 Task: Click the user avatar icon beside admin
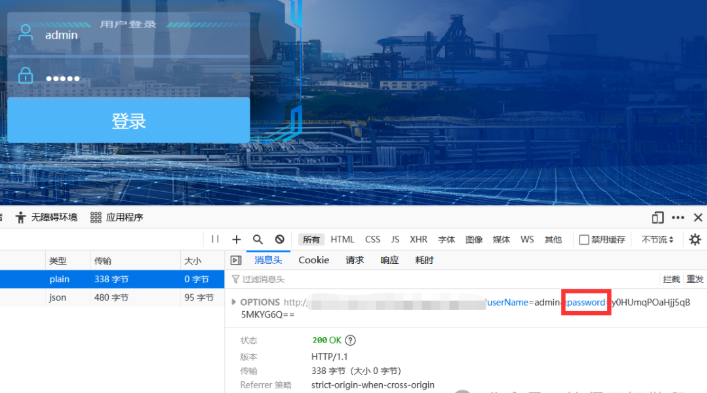click(x=26, y=33)
